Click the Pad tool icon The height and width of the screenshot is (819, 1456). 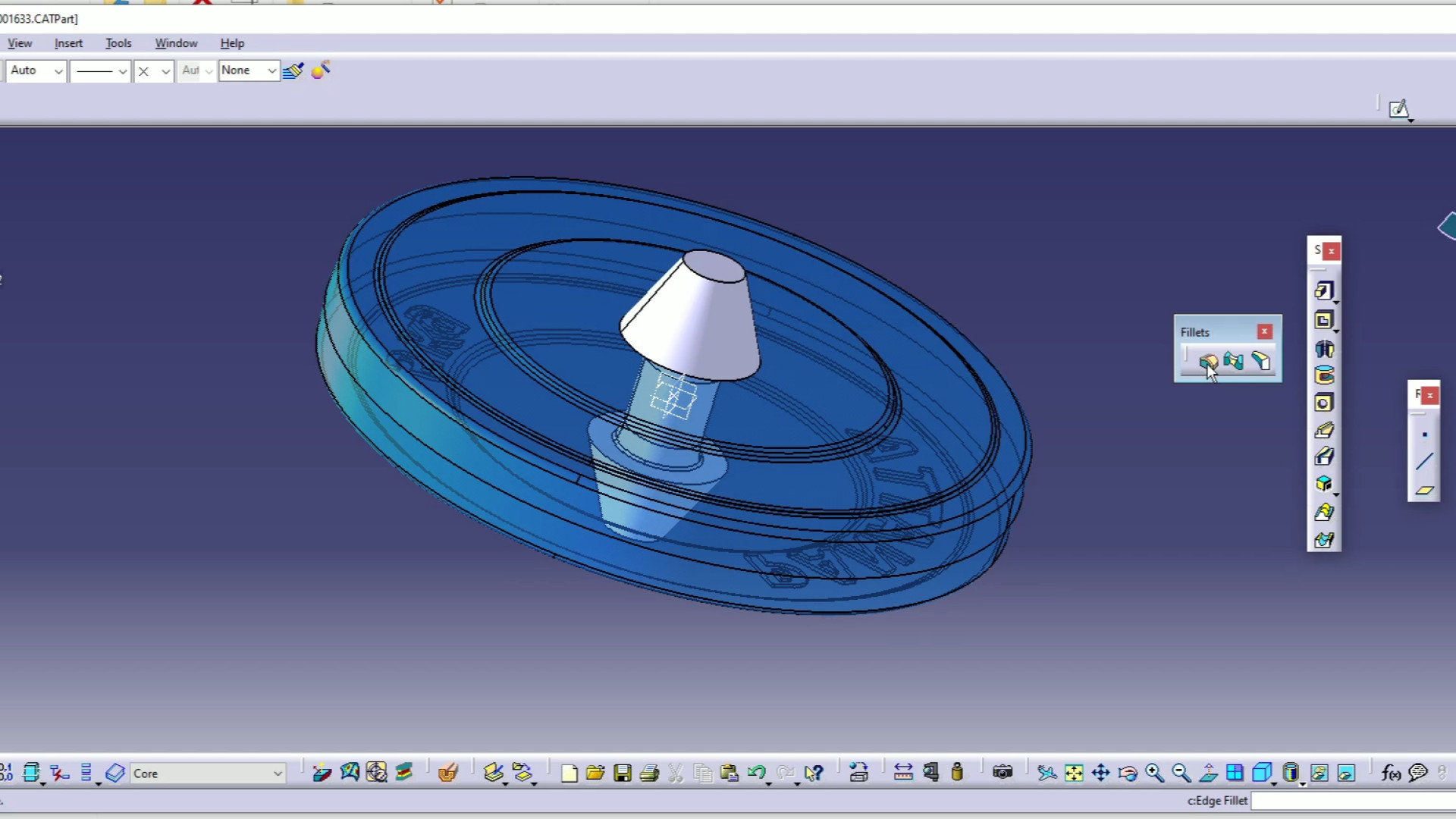[x=1324, y=291]
